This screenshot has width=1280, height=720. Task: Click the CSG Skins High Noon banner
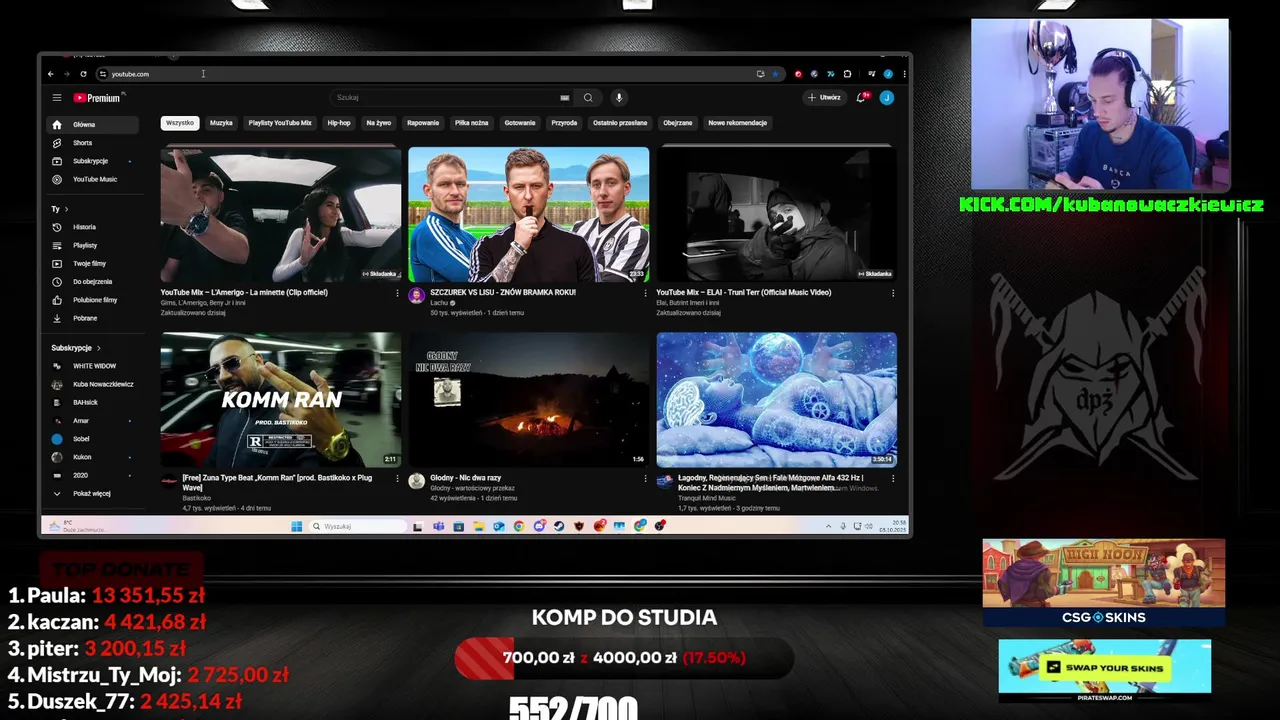coord(1103,583)
